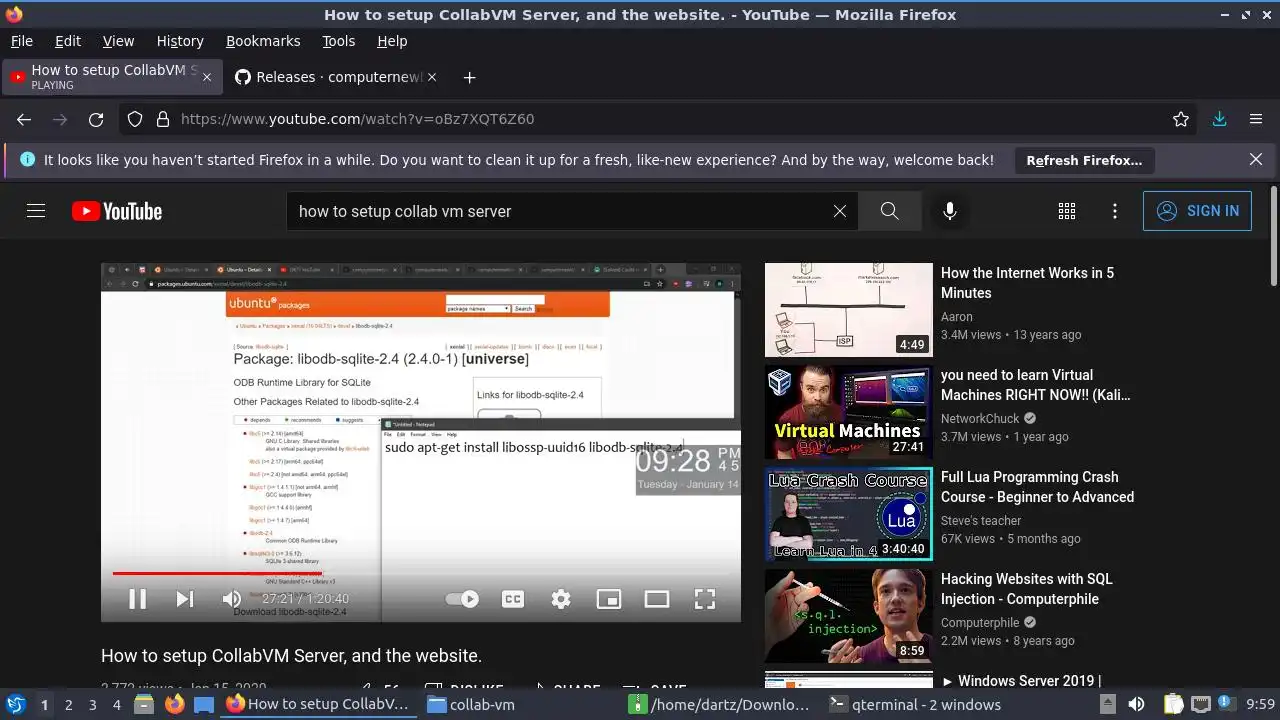This screenshot has width=1280, height=720.
Task: Open a new browser tab
Action: click(469, 77)
